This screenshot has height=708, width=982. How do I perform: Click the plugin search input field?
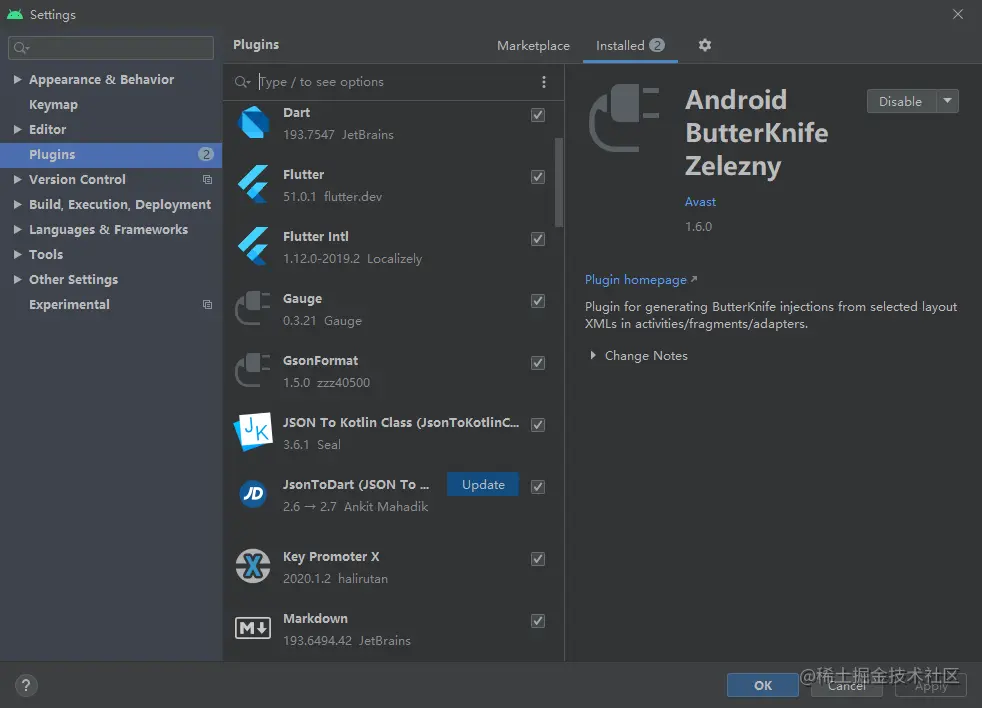tap(390, 82)
